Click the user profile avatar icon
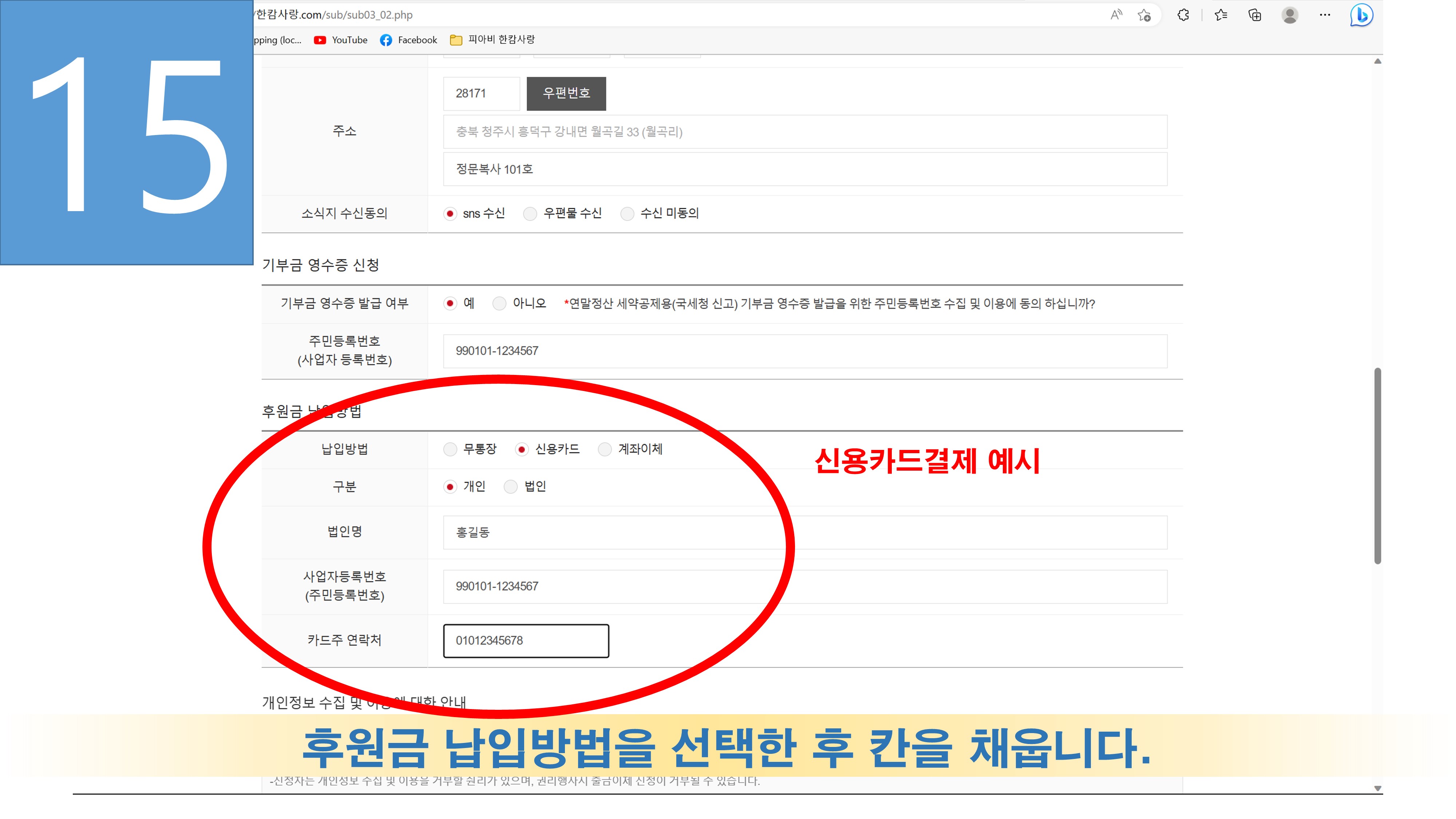1456x819 pixels. (x=1289, y=15)
